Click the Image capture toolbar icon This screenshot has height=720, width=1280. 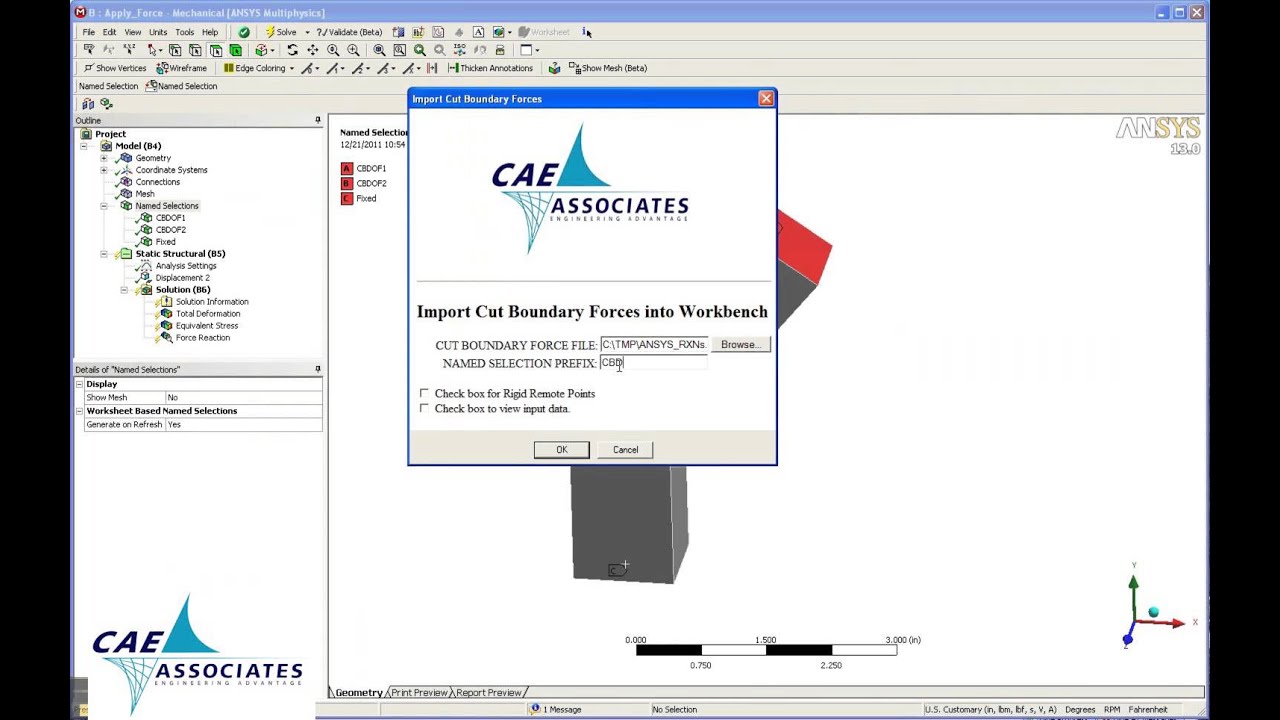498,32
